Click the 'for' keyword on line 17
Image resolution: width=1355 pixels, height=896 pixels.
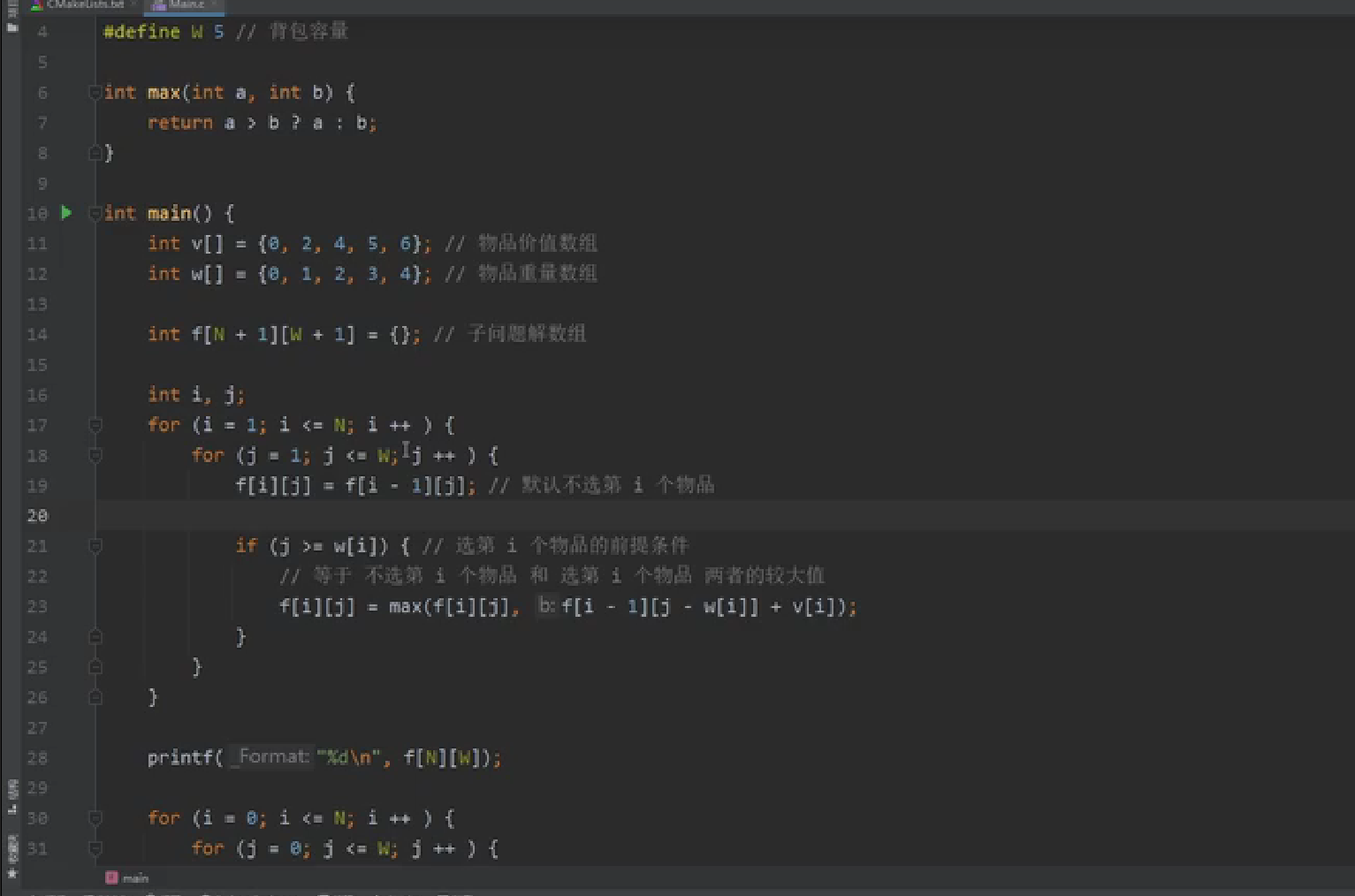pos(164,425)
